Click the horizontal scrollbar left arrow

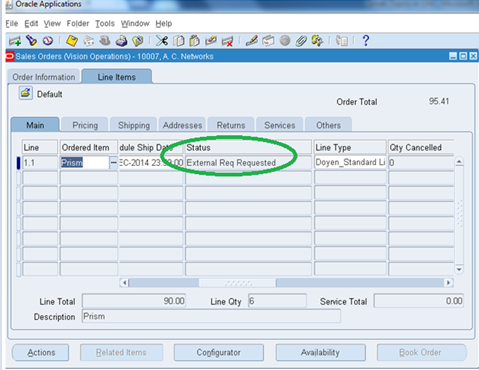click(x=124, y=283)
